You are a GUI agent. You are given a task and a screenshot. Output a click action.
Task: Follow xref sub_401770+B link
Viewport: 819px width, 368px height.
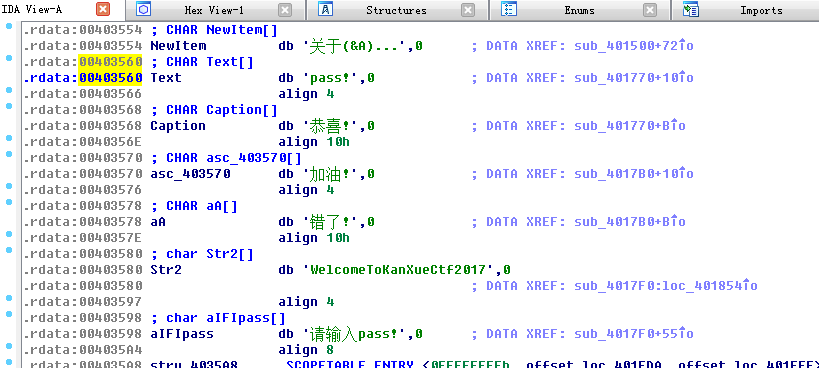click(x=630, y=126)
